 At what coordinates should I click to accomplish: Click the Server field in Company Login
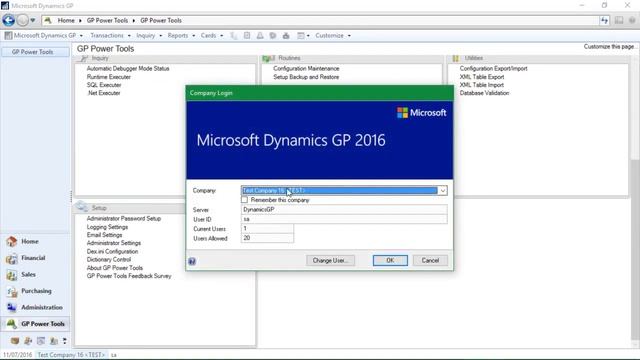[x=344, y=209]
